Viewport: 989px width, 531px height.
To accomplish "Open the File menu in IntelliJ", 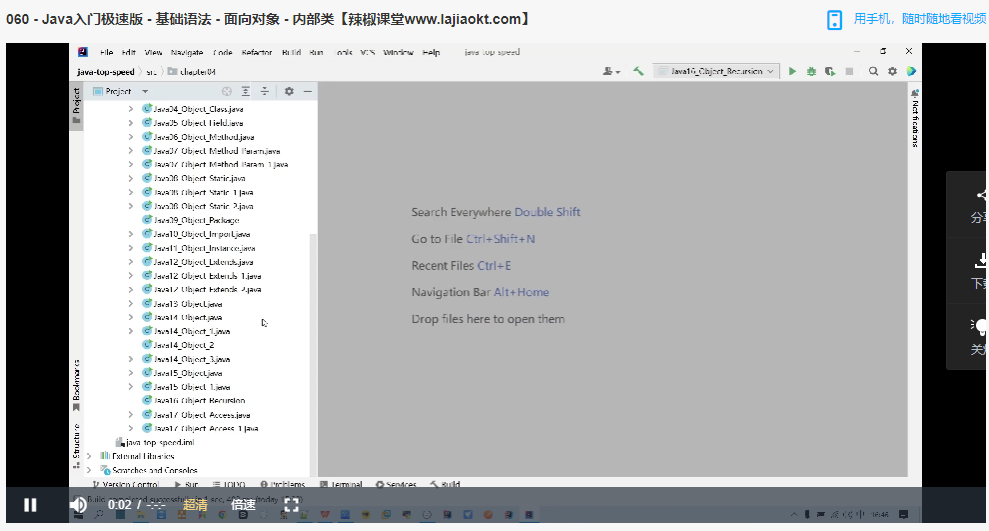I will coord(107,52).
